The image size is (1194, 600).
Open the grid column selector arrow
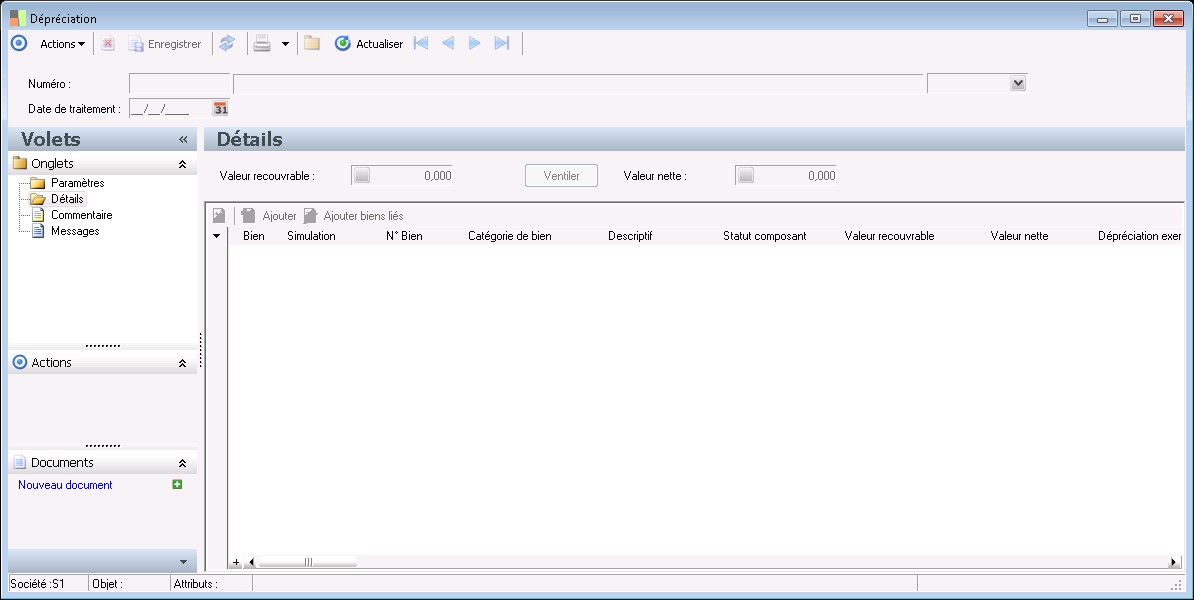coord(216,236)
